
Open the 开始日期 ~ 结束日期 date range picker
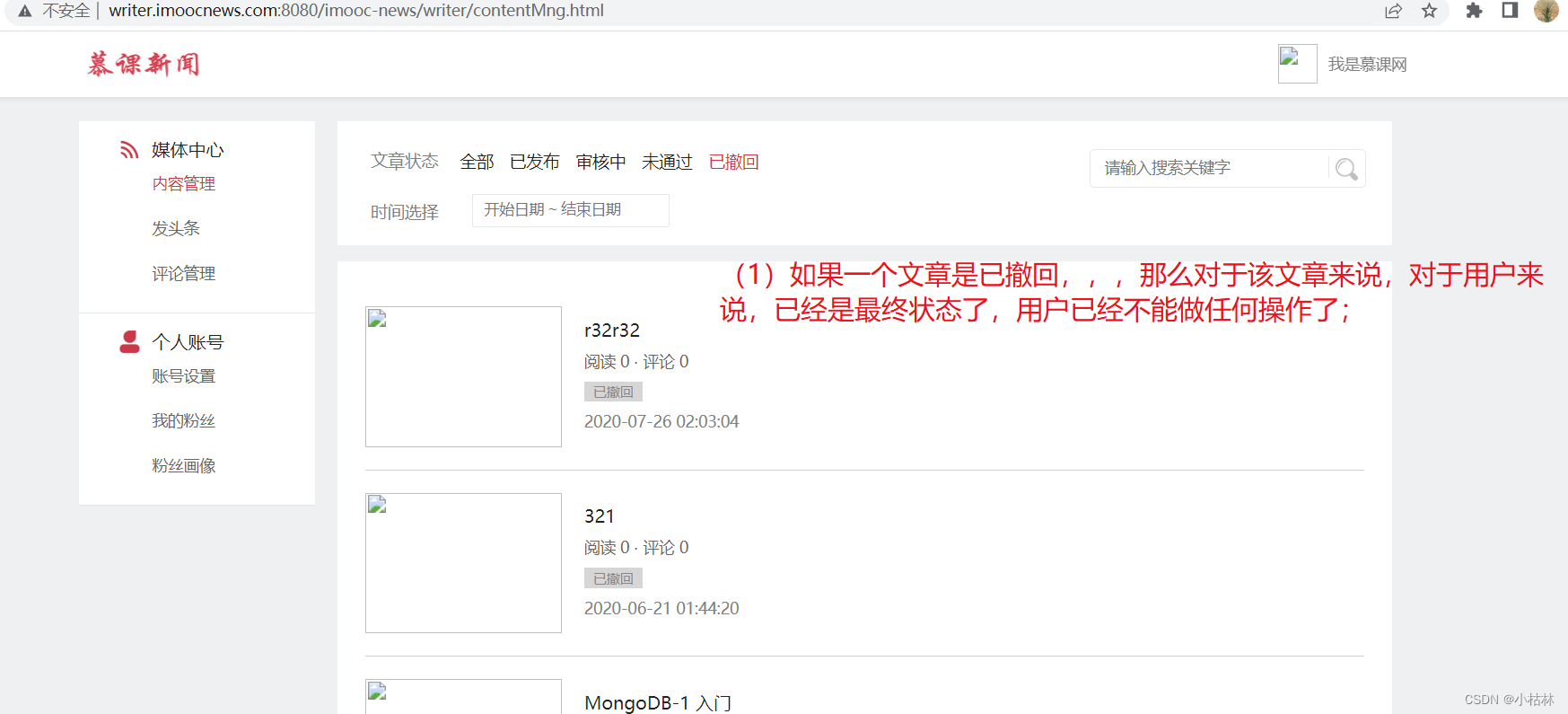[570, 210]
